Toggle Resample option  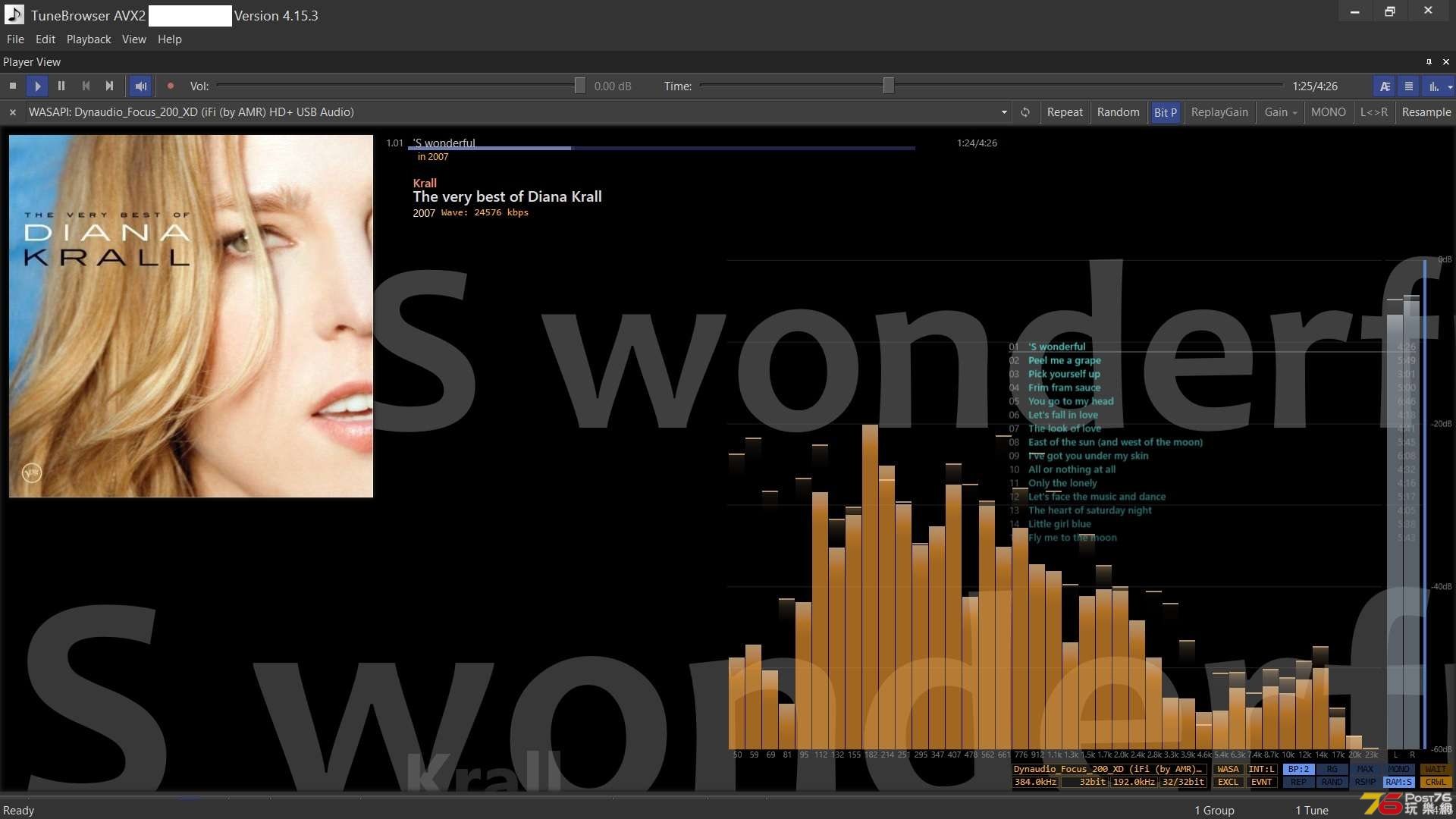pyautogui.click(x=1426, y=112)
